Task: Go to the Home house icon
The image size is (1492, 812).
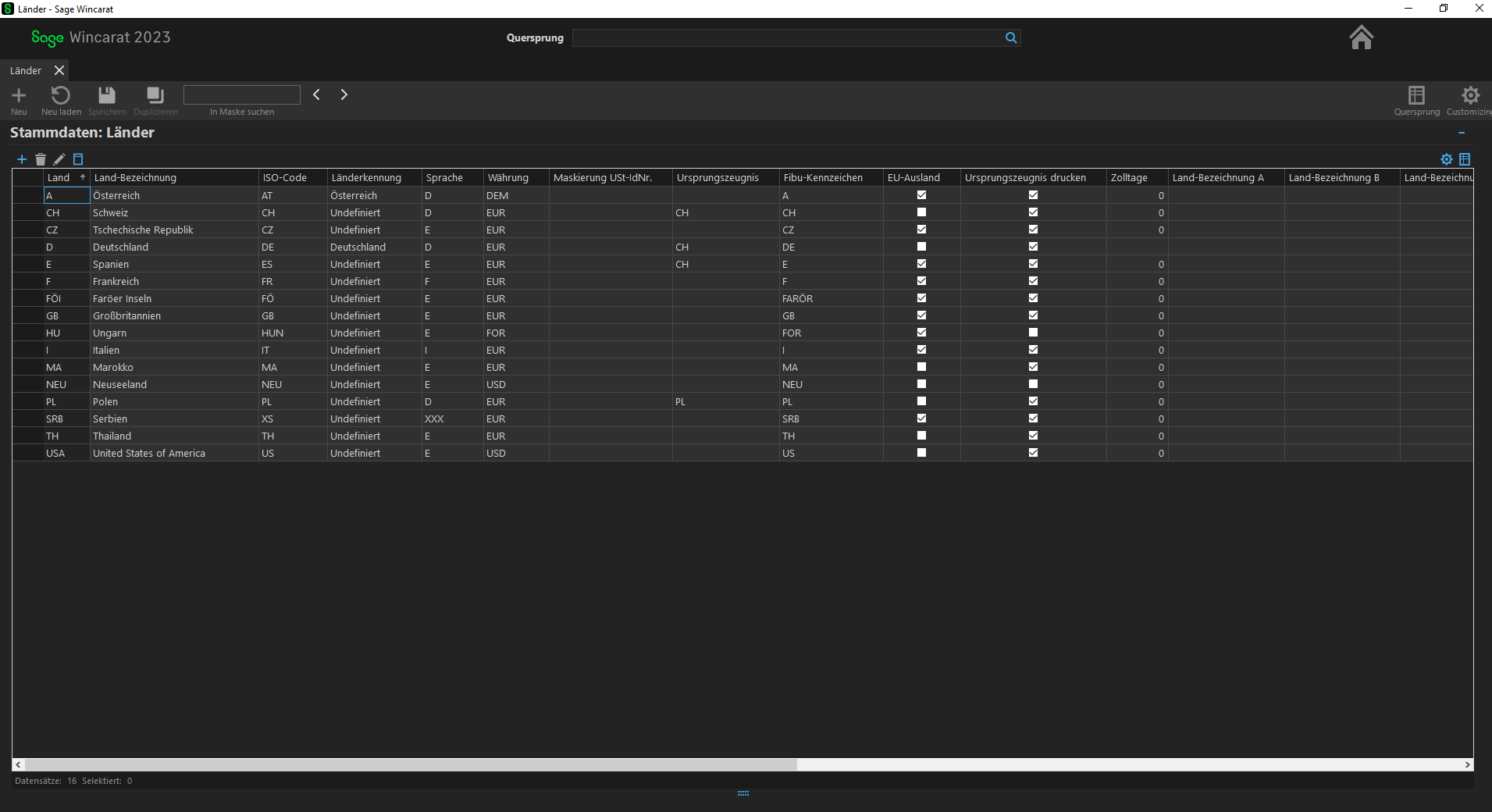Action: (1362, 37)
